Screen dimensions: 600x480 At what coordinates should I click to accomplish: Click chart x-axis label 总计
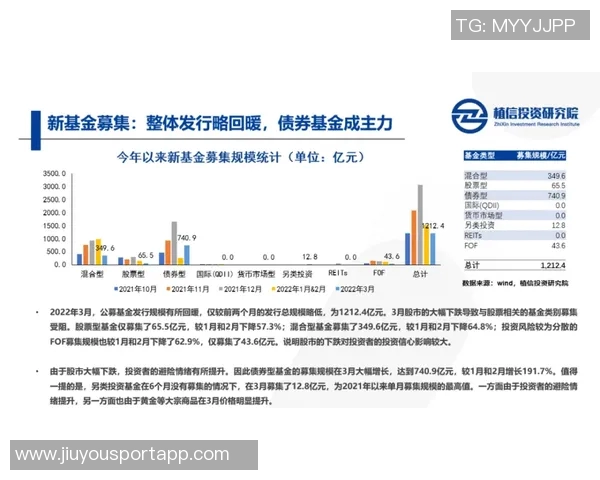click(x=420, y=274)
